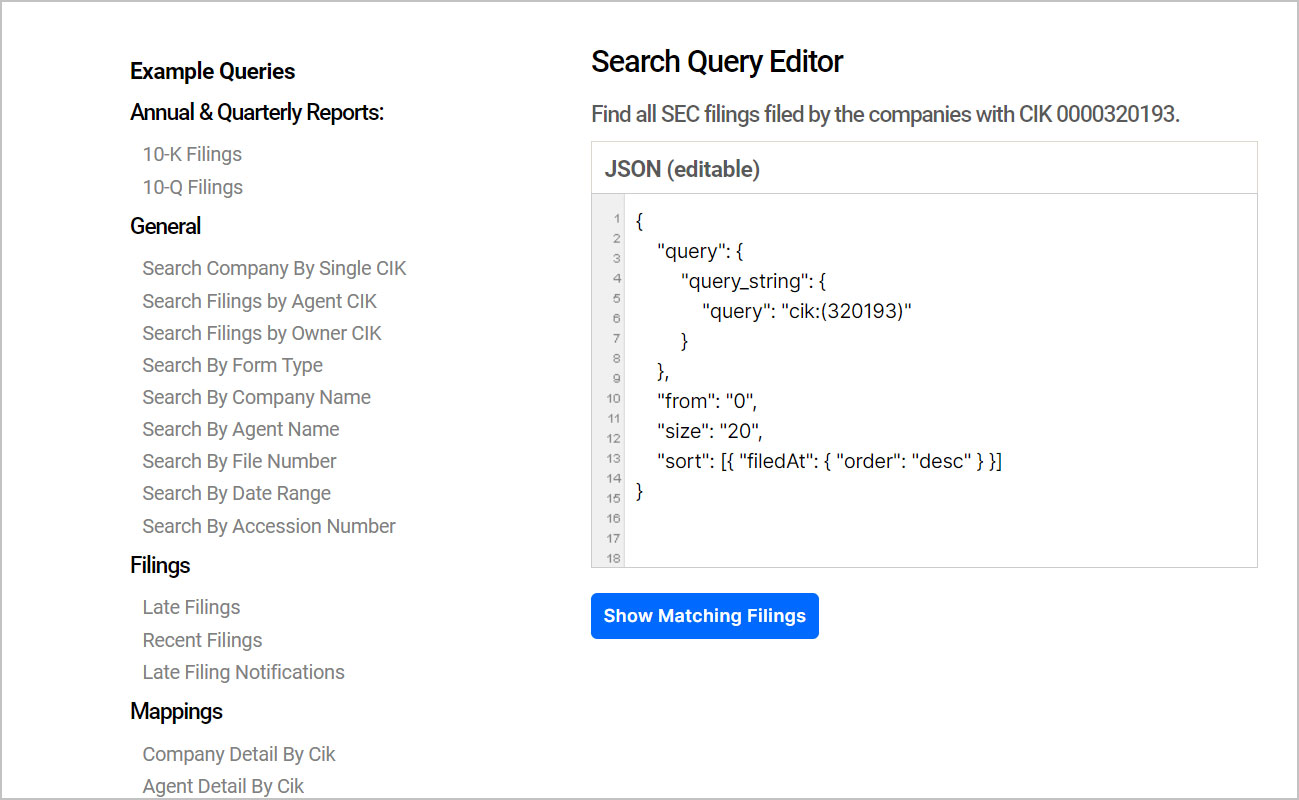Pick Search By Company Name example
This screenshot has height=800, width=1299.
[256, 397]
